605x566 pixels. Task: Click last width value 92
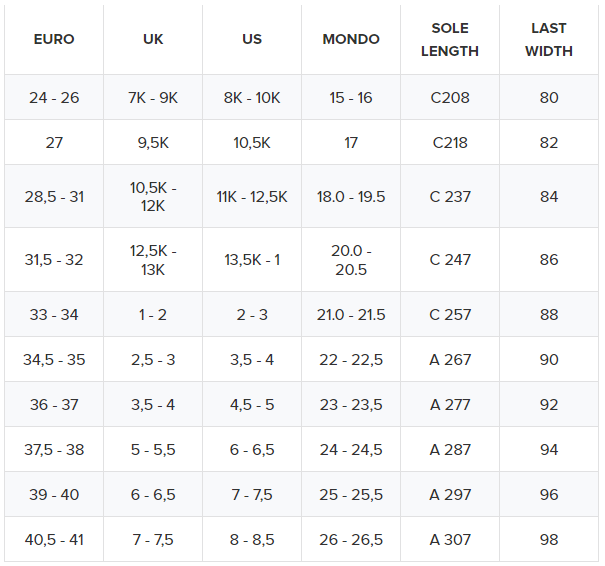(x=549, y=405)
